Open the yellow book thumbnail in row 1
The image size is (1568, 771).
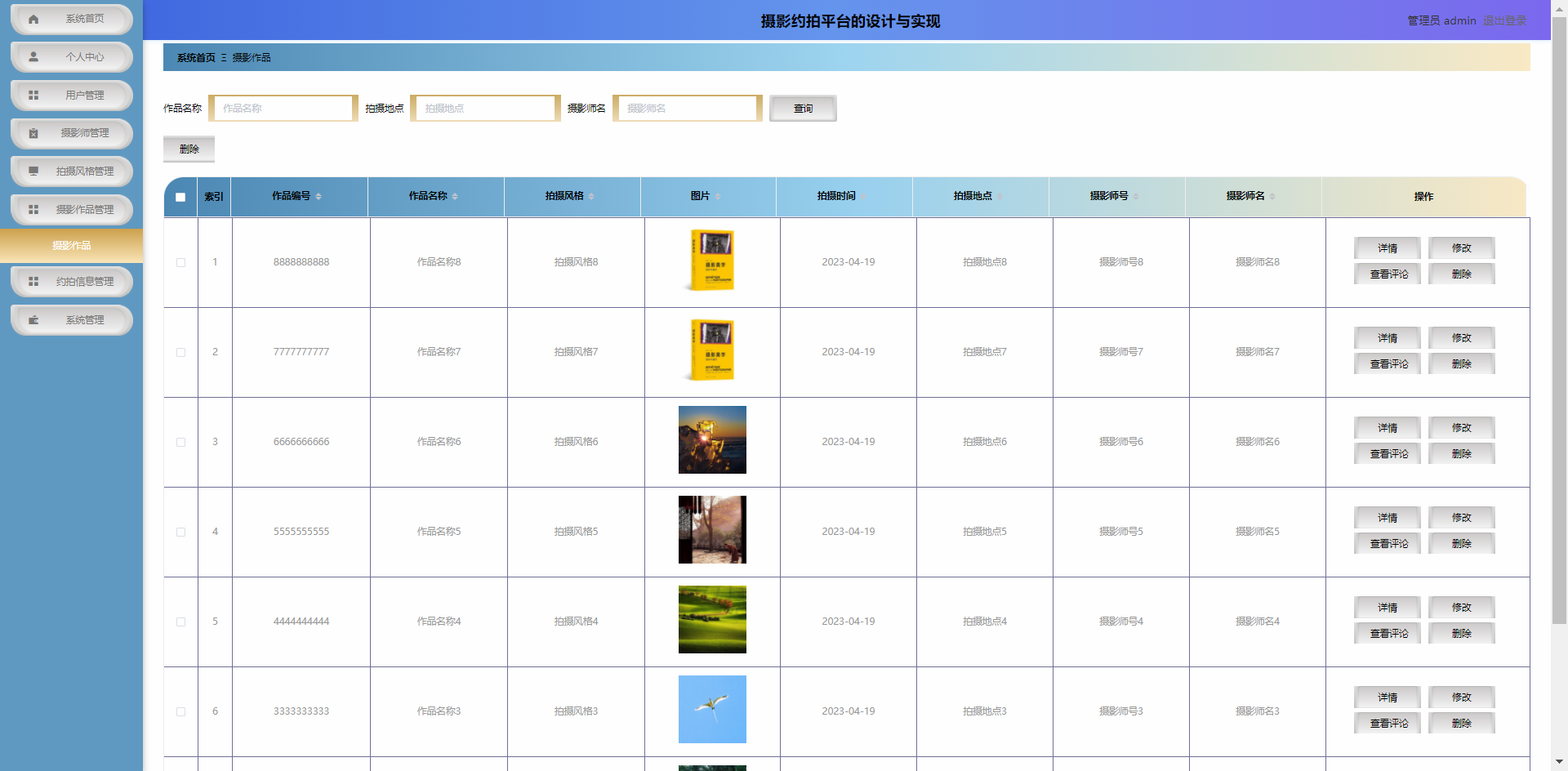712,261
